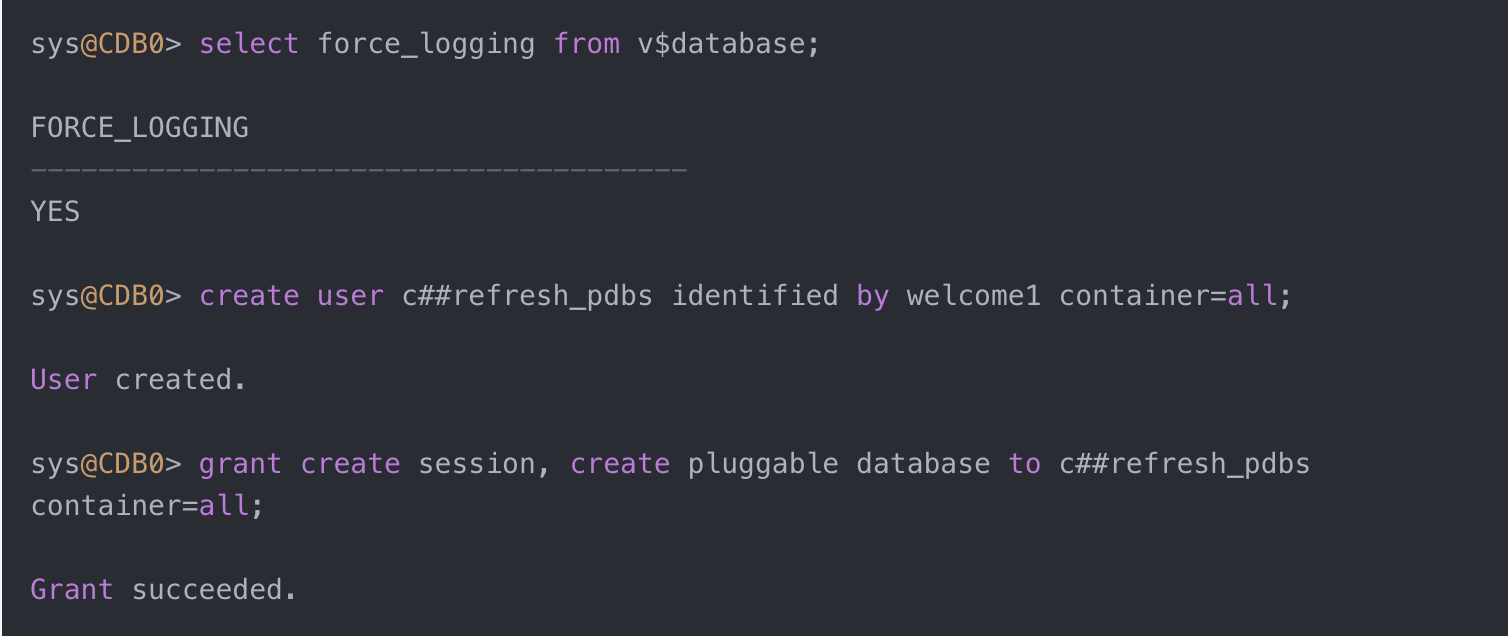The height and width of the screenshot is (636, 1508).
Task: Click the word pluggable
Action: [763, 465]
